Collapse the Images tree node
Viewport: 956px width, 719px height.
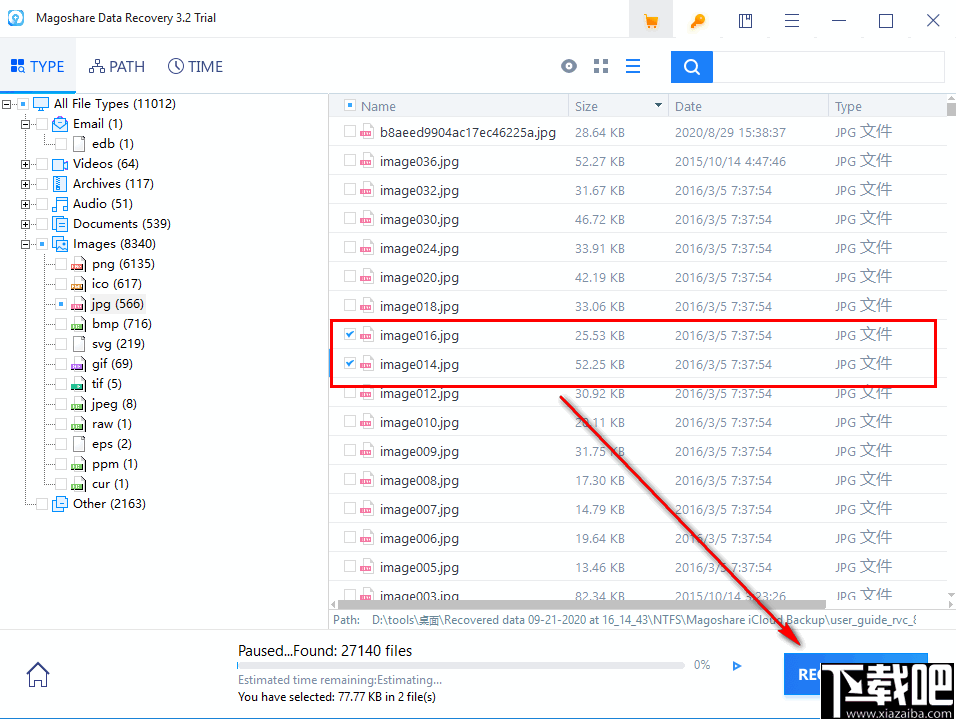coord(26,245)
